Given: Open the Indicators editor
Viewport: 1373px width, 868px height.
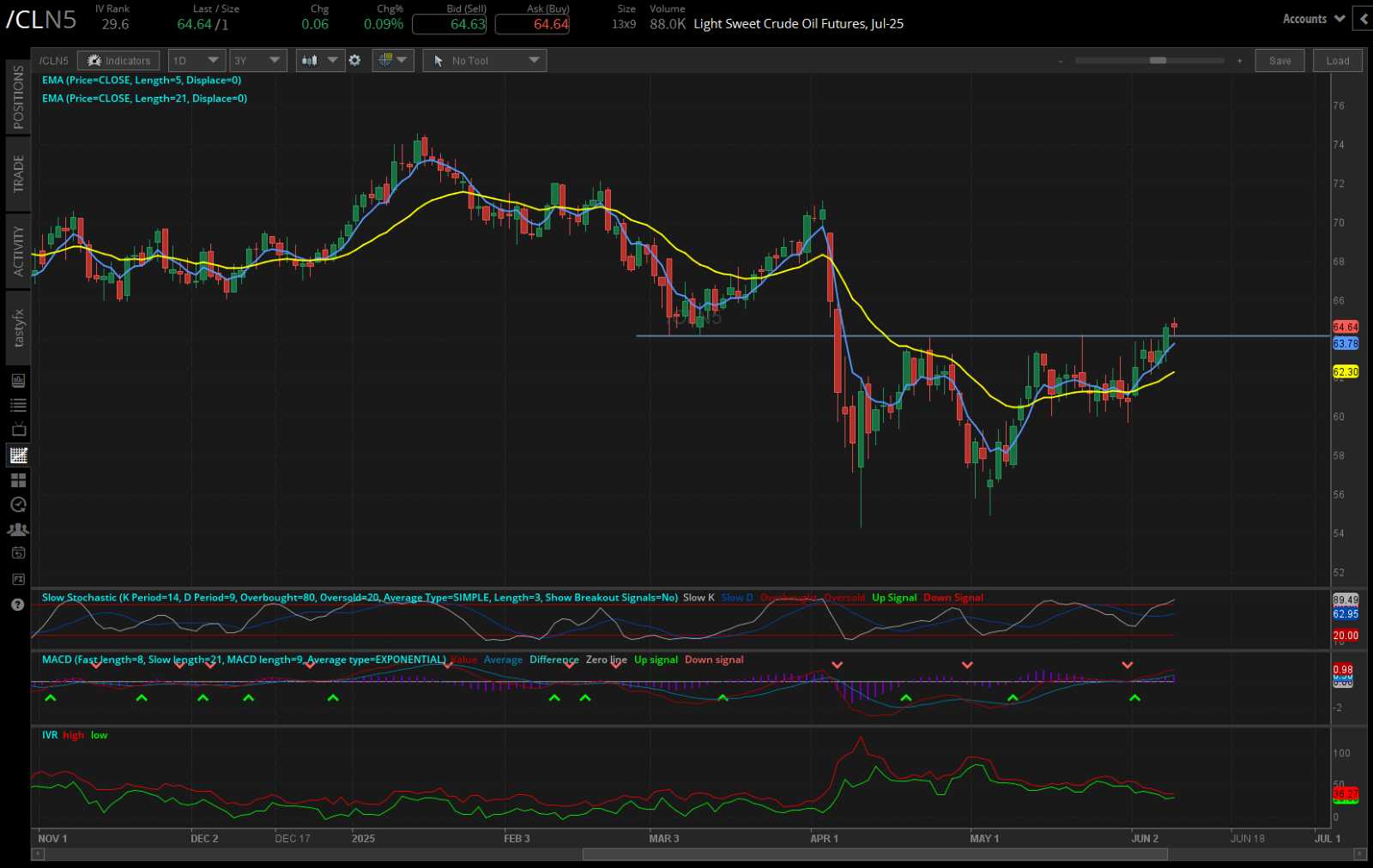Looking at the screenshot, I should tap(118, 60).
